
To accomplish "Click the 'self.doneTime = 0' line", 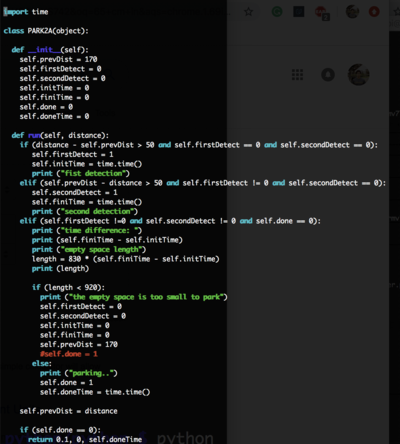I will pyautogui.click(x=54, y=116).
